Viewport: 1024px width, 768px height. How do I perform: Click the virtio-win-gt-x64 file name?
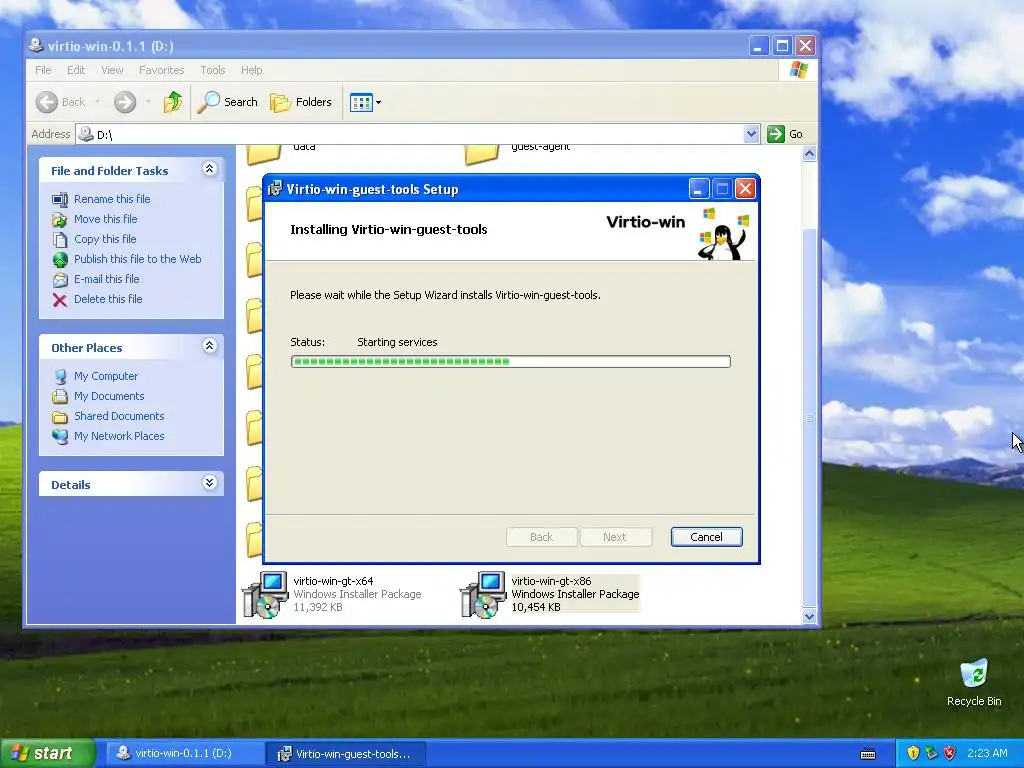(x=333, y=581)
